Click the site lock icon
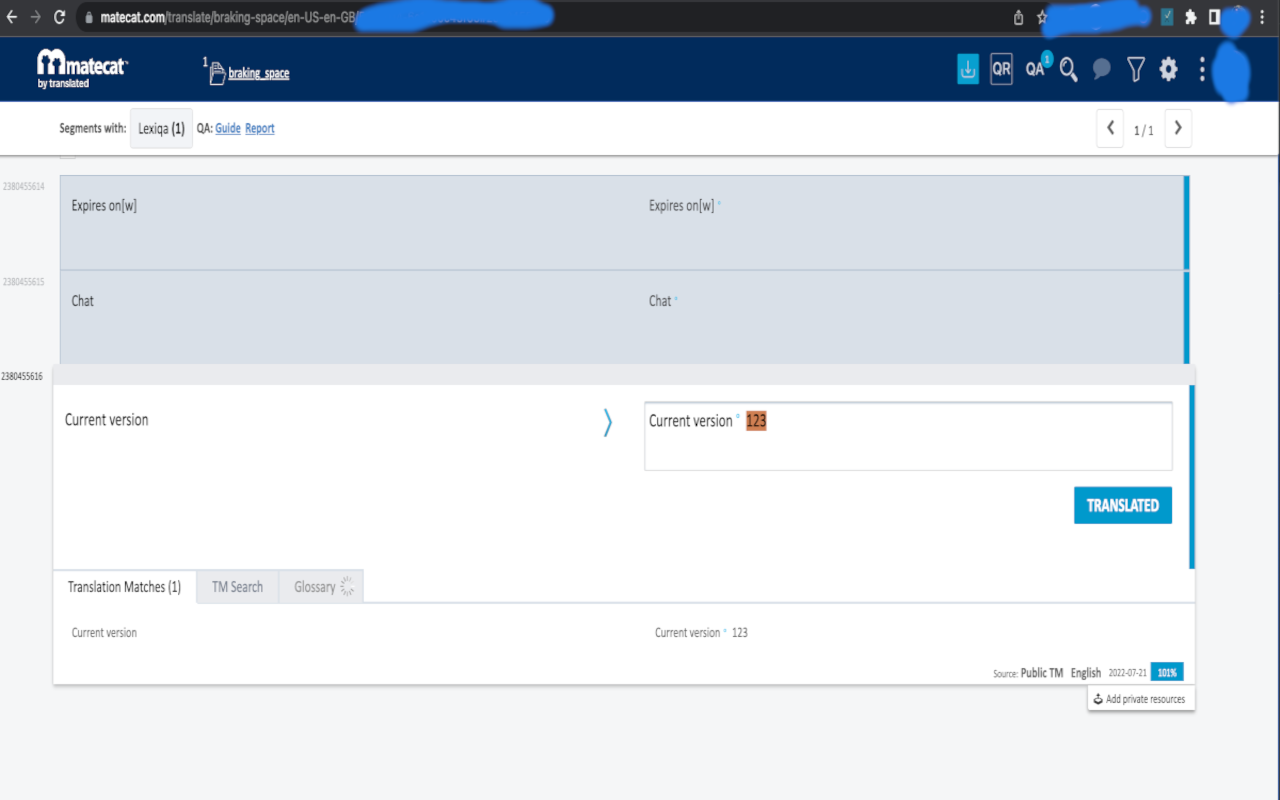This screenshot has height=800, width=1280. coord(88,17)
